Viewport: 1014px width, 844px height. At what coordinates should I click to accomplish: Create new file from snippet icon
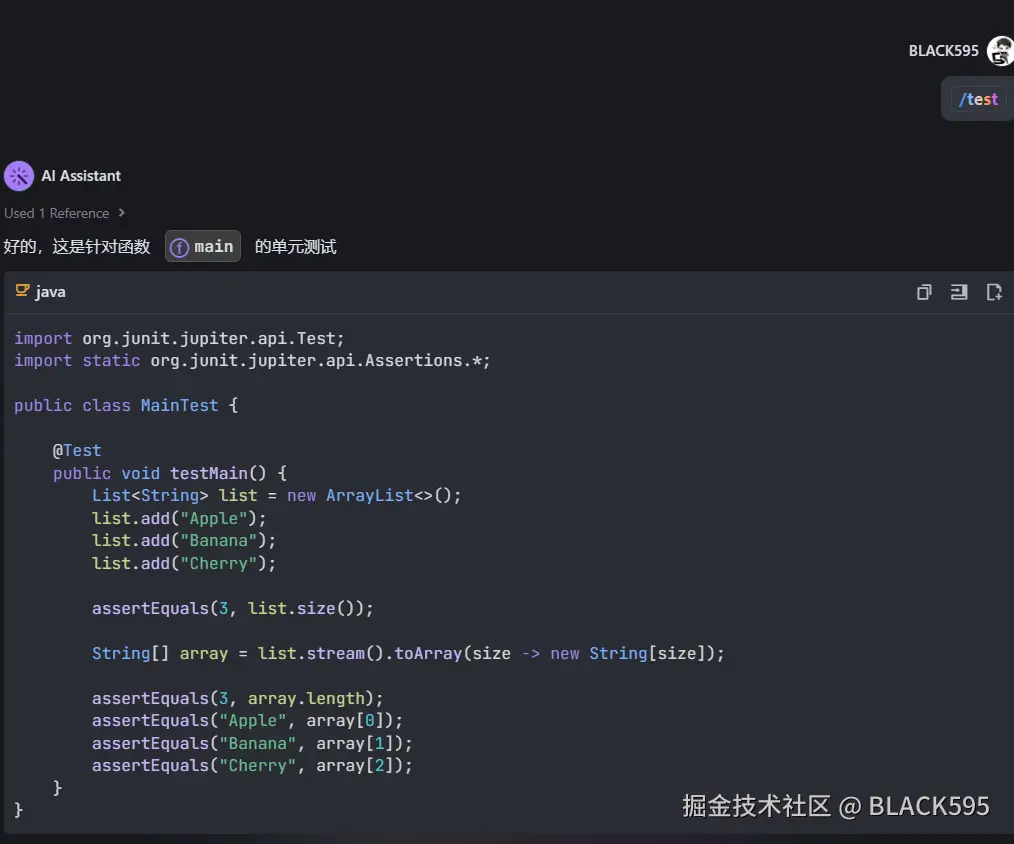click(x=994, y=292)
